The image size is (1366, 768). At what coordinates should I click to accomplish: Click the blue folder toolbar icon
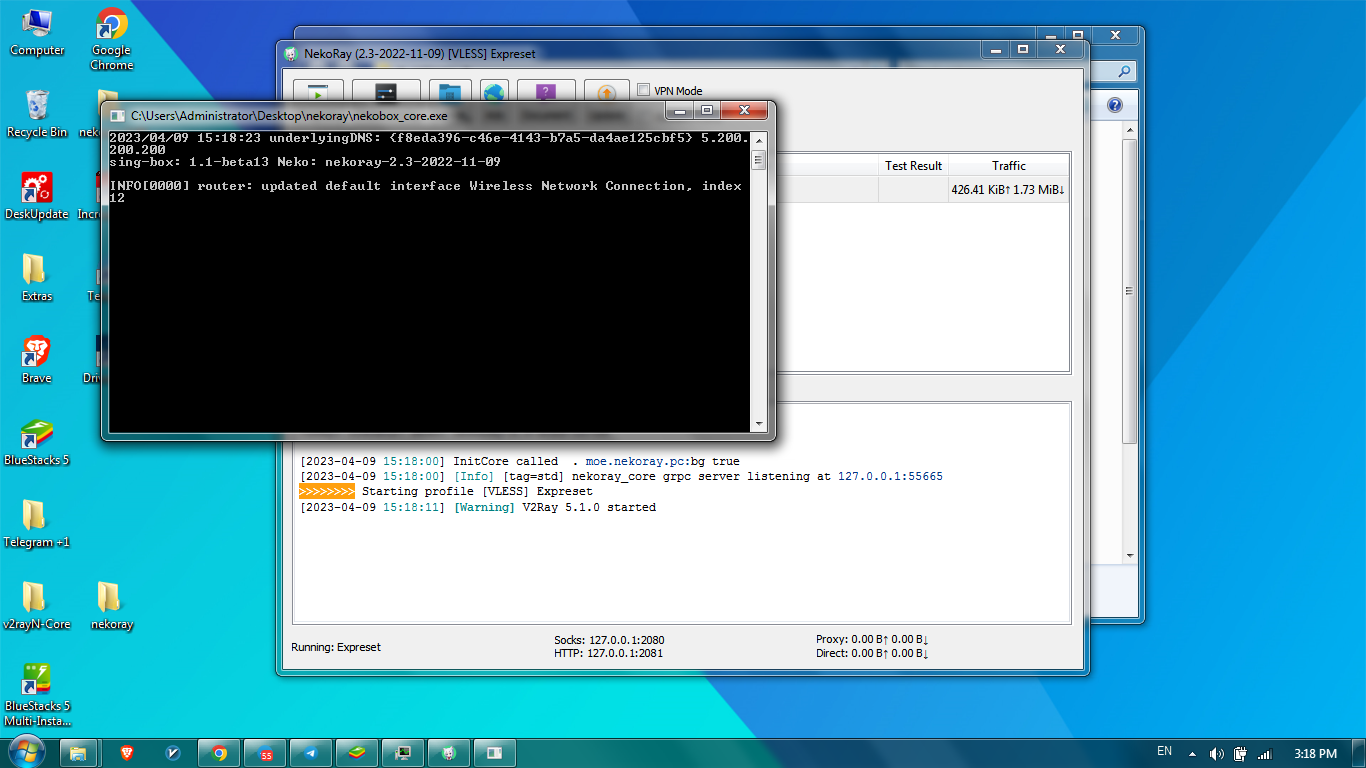coord(450,90)
